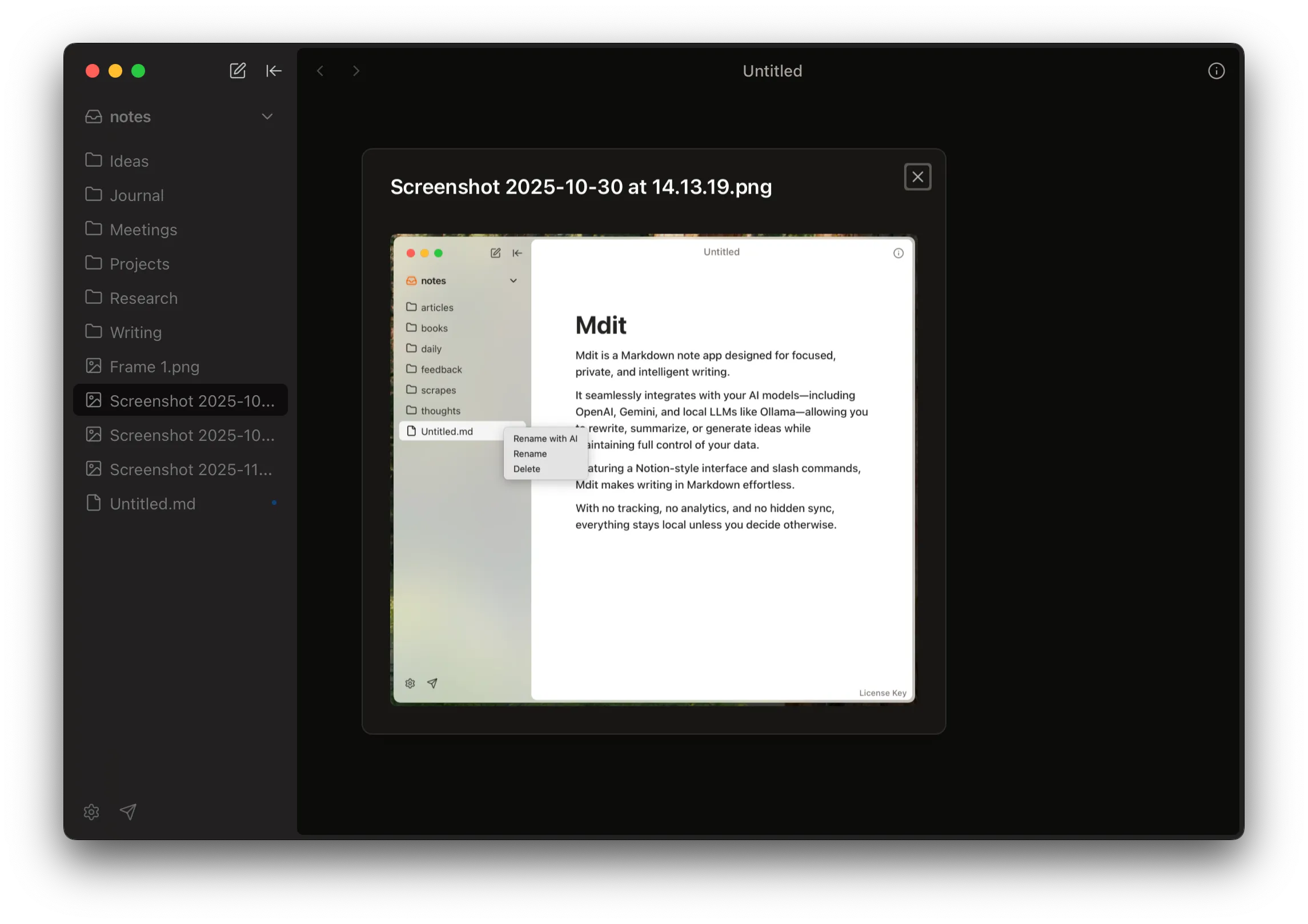Open settings gear in sidebar footer
Screen dimensions: 1308x924
click(x=91, y=811)
